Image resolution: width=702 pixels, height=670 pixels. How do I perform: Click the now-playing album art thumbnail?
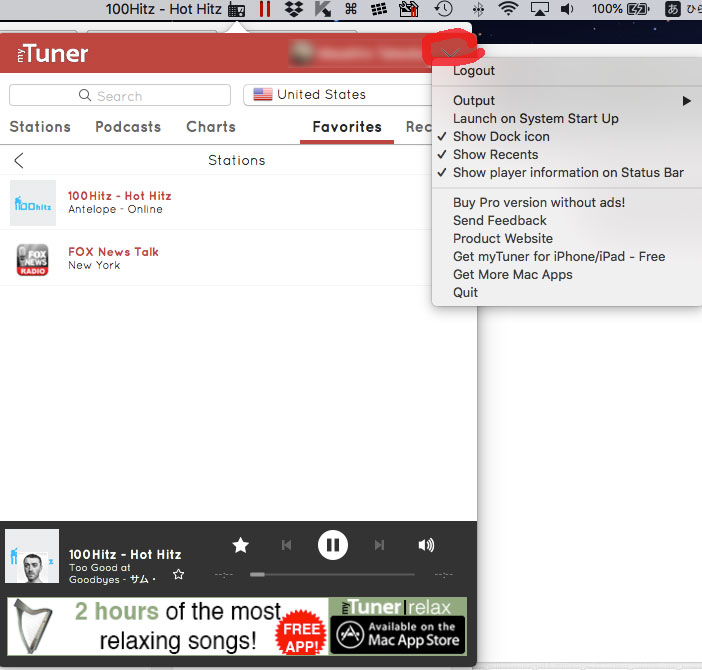32,556
